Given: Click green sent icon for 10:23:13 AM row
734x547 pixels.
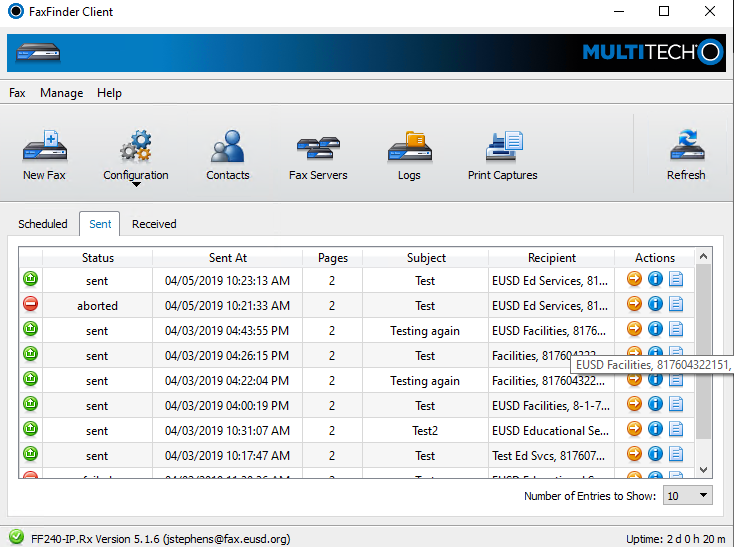Looking at the screenshot, I should [x=30, y=279].
